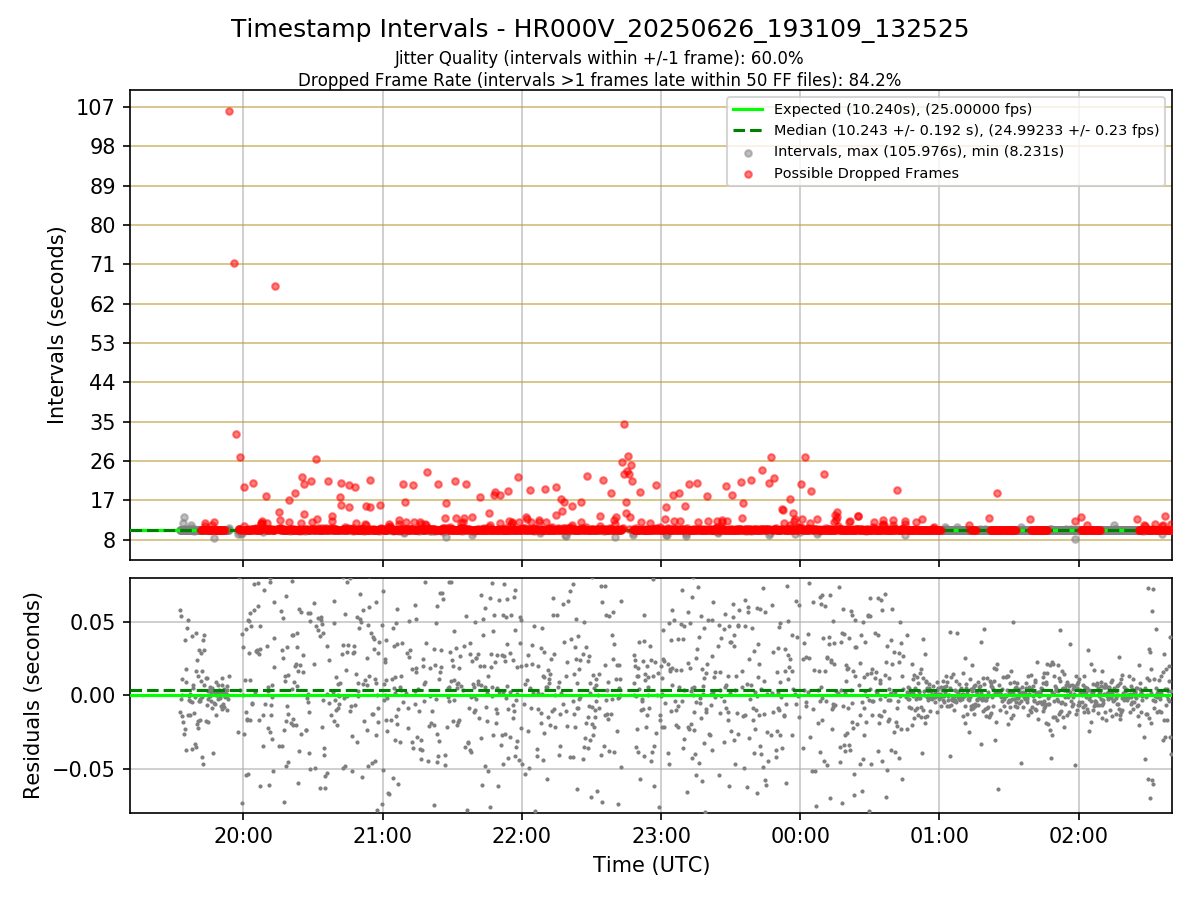The image size is (1200, 900).
Task: Click the red outlier point at about 71 seconds
Action: (234, 263)
